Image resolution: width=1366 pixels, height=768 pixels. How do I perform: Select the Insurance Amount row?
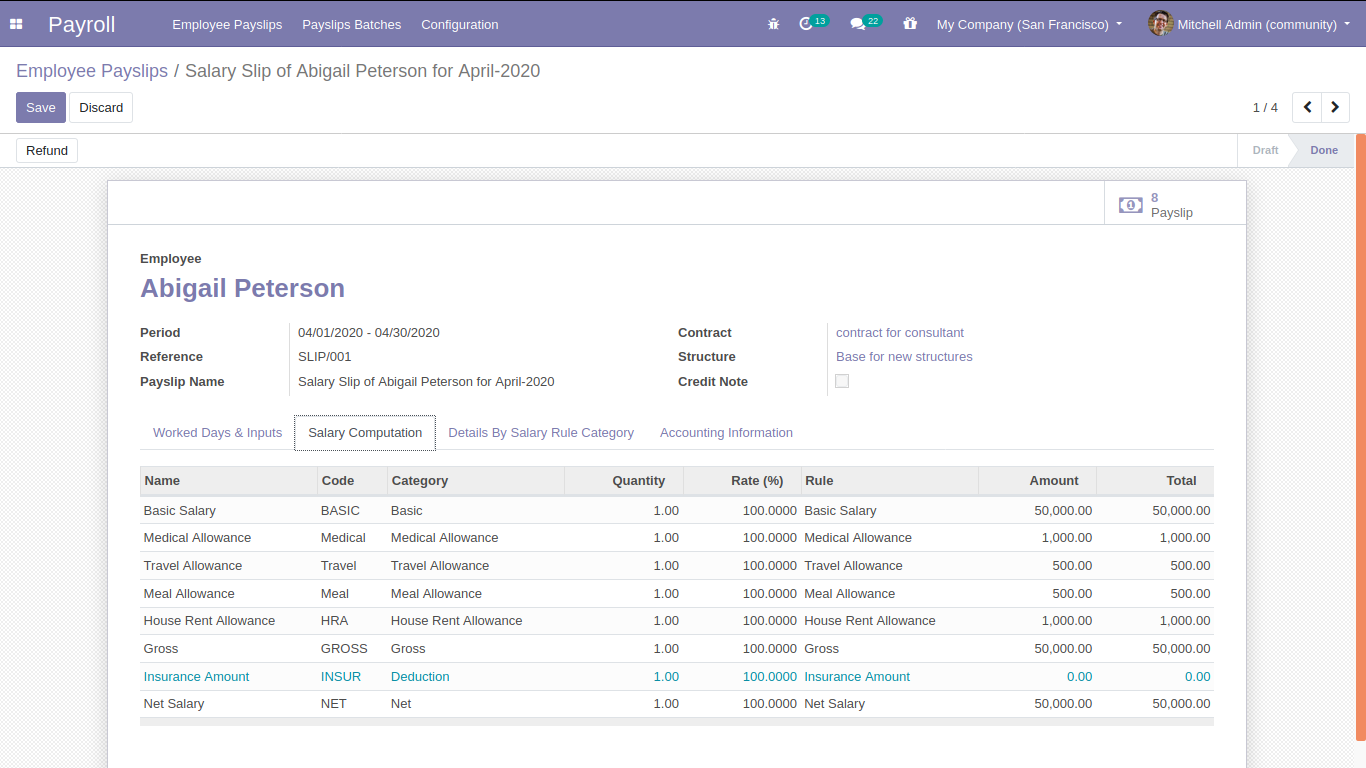coord(197,677)
